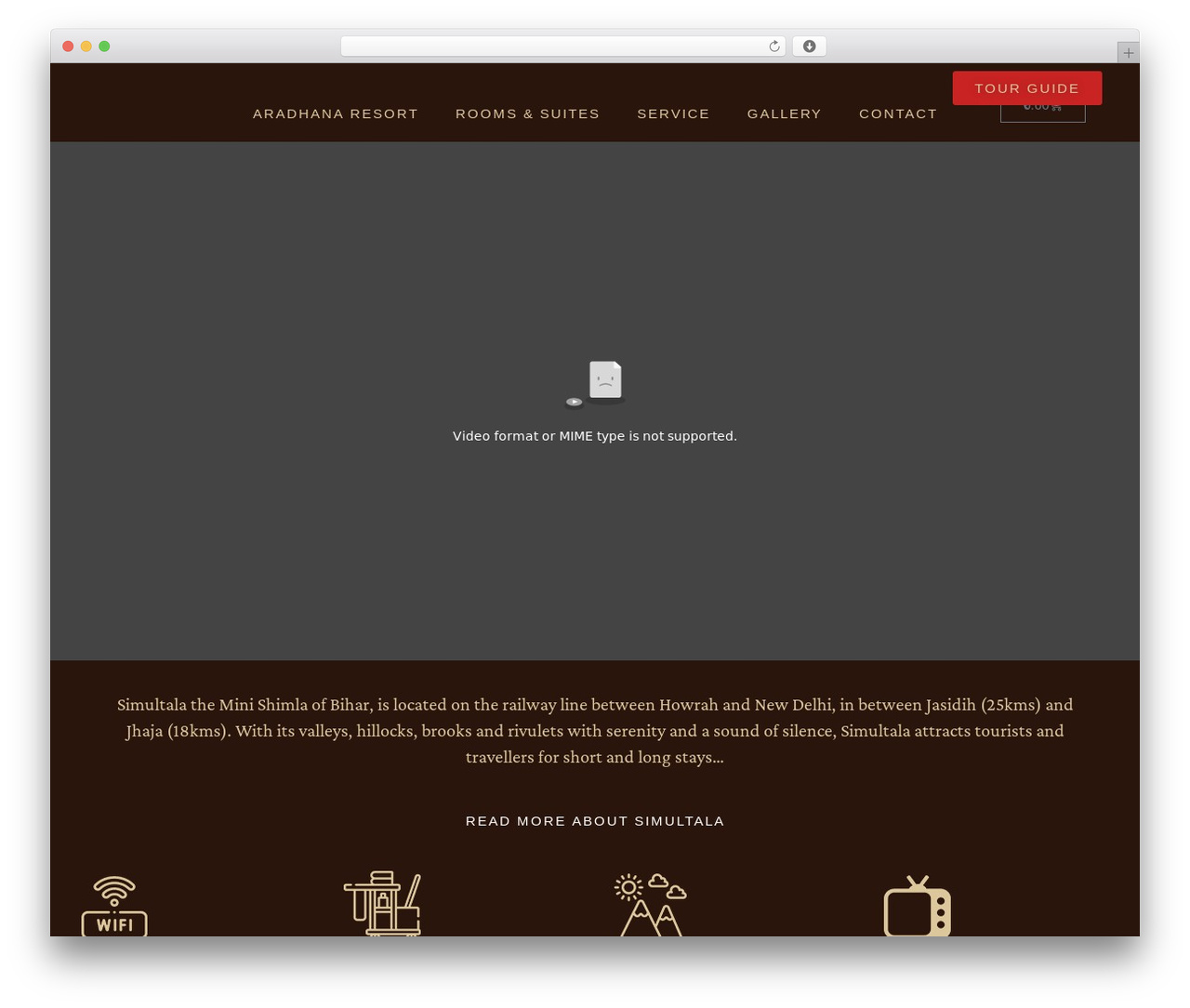Open the Gallery menu item
Image resolution: width=1190 pixels, height=1008 pixels.
[x=785, y=113]
